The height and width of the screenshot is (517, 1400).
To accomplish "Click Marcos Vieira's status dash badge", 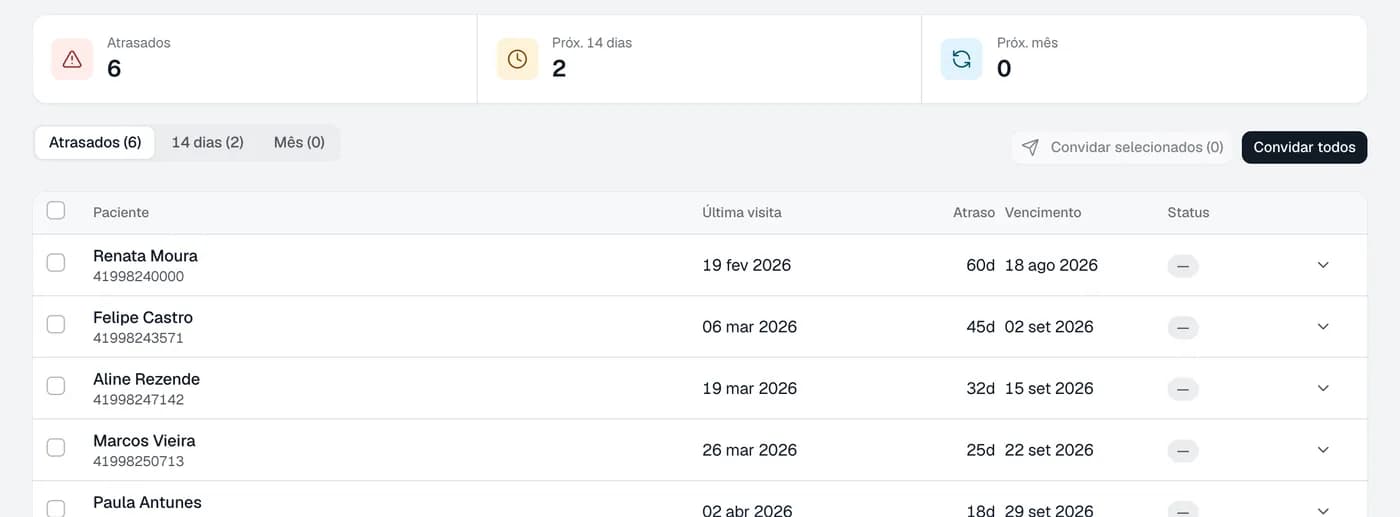I will click(1182, 451).
